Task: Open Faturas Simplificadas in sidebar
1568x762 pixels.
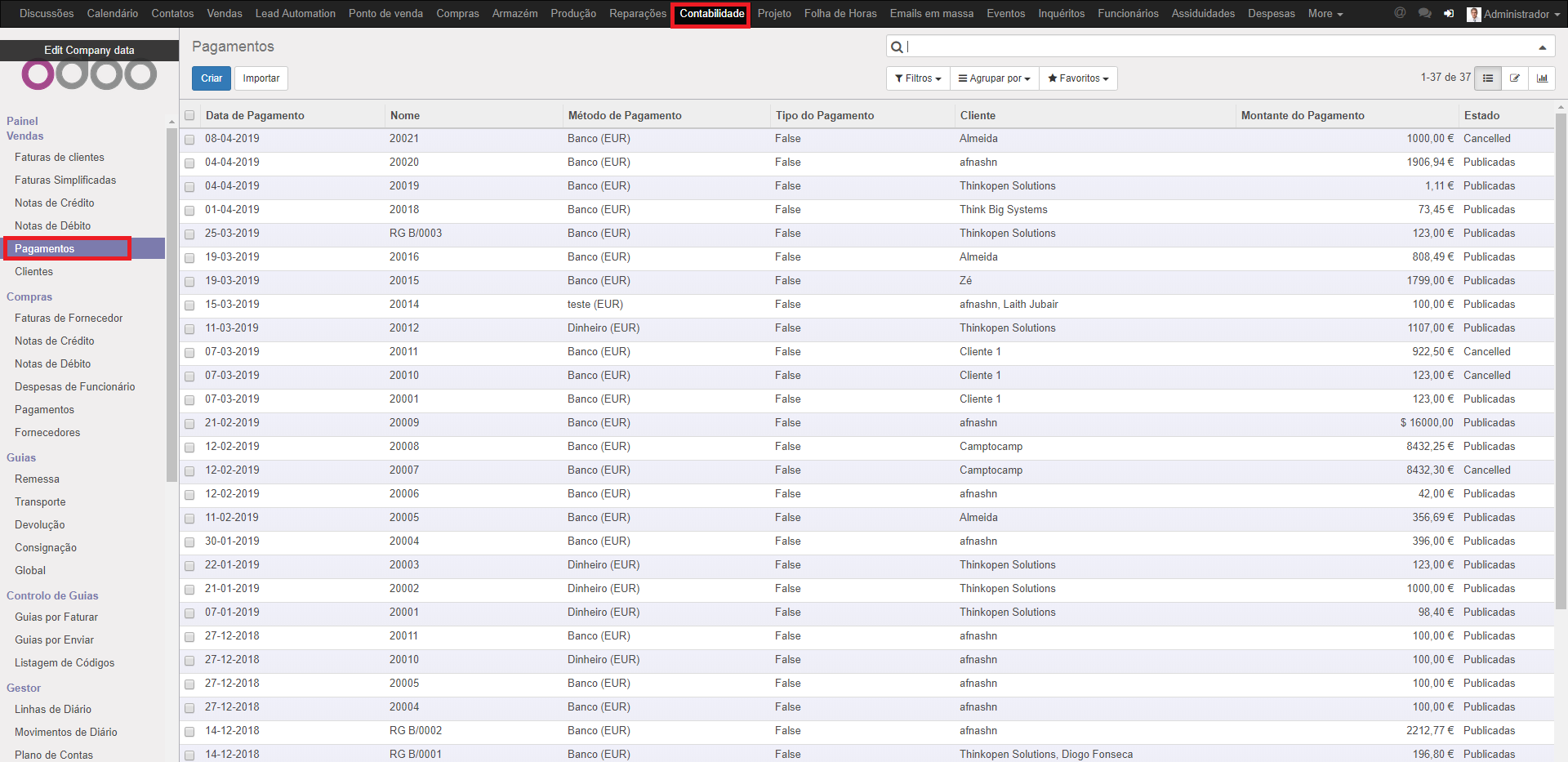Action: 65,180
